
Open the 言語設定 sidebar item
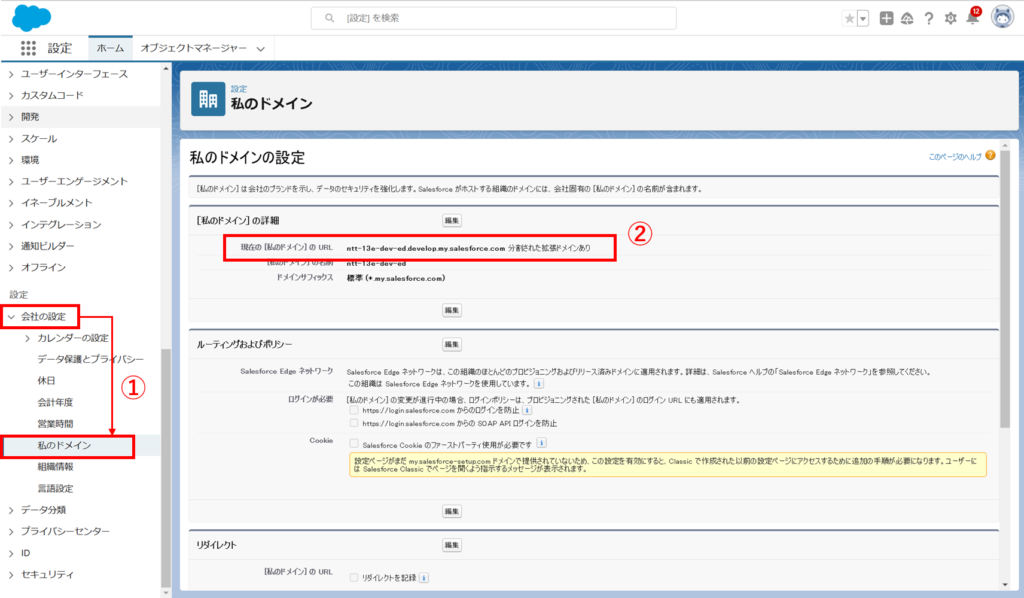(56, 488)
